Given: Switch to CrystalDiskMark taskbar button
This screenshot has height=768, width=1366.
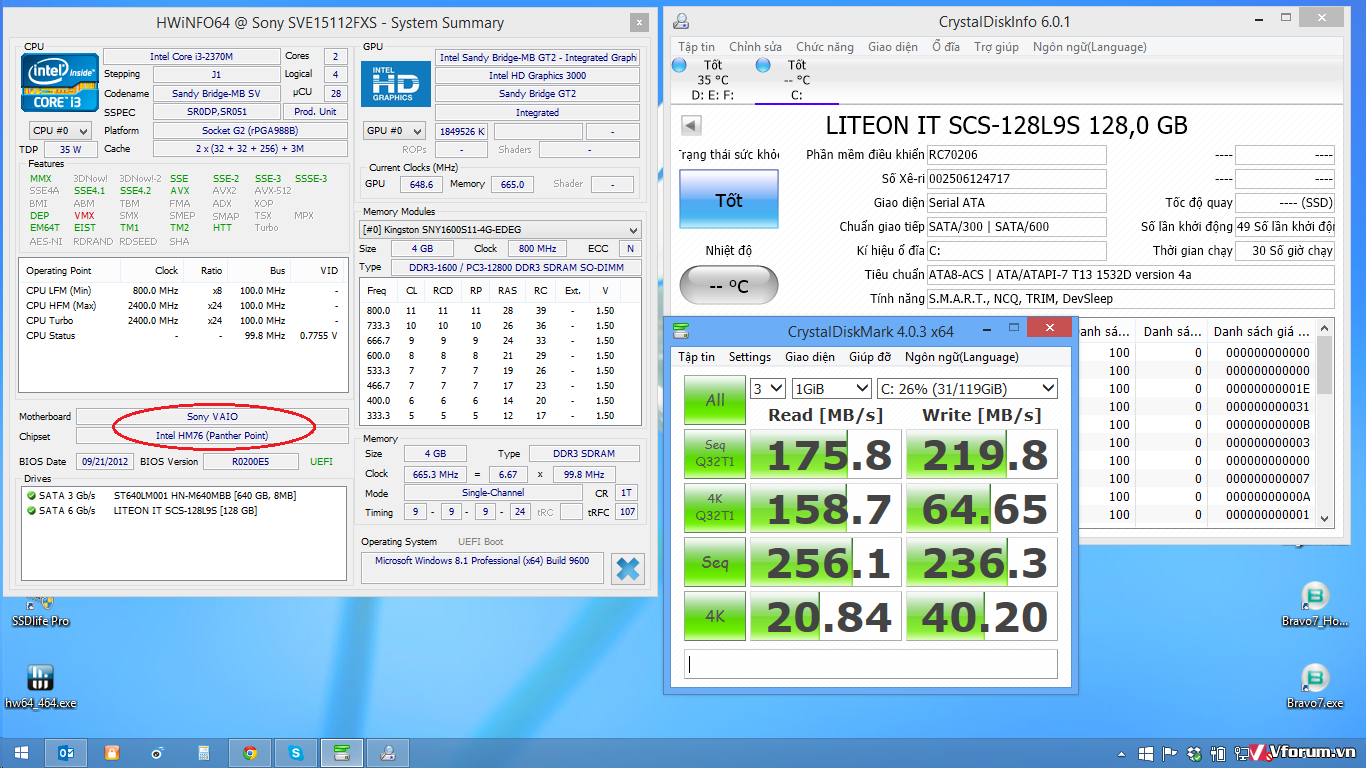Looking at the screenshot, I should 342,752.
